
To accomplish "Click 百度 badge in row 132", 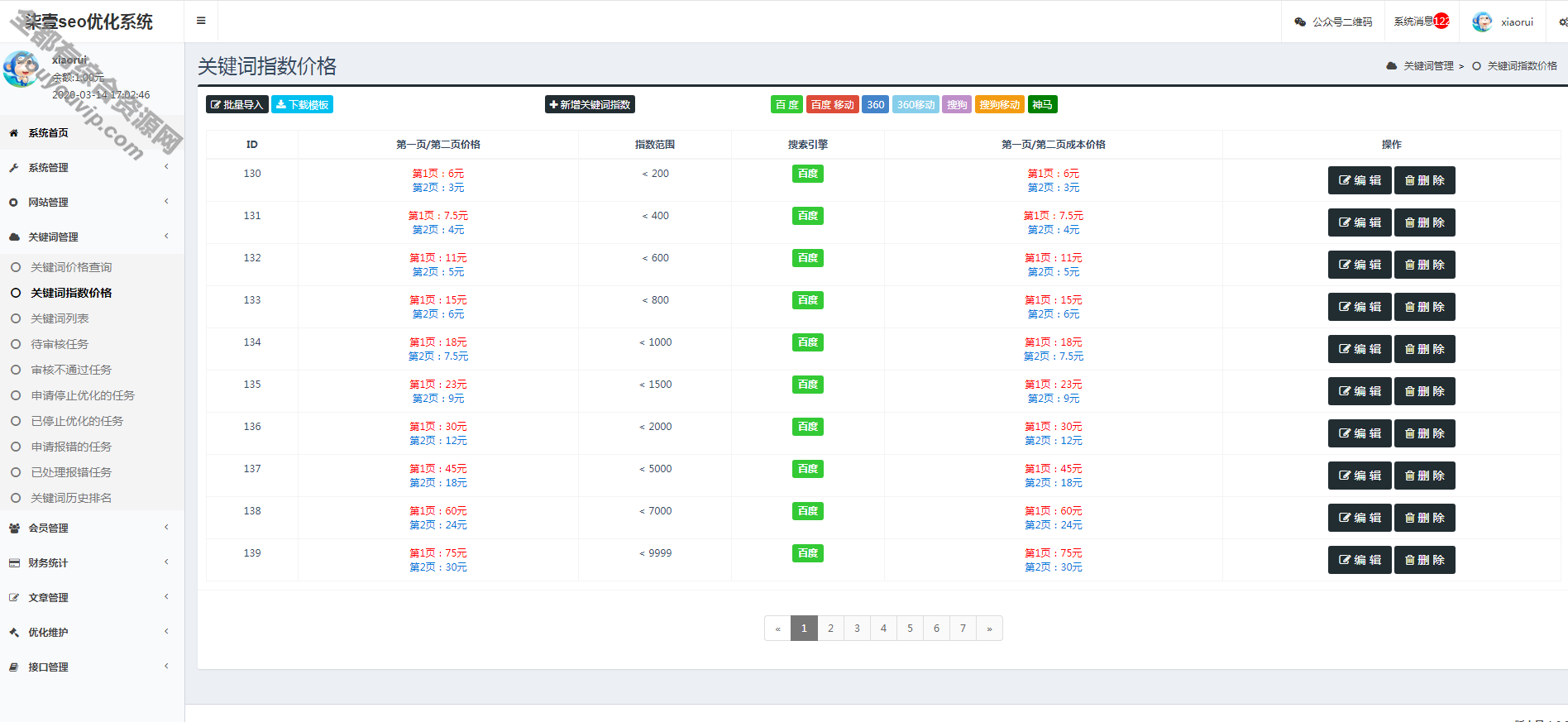I will (808, 258).
